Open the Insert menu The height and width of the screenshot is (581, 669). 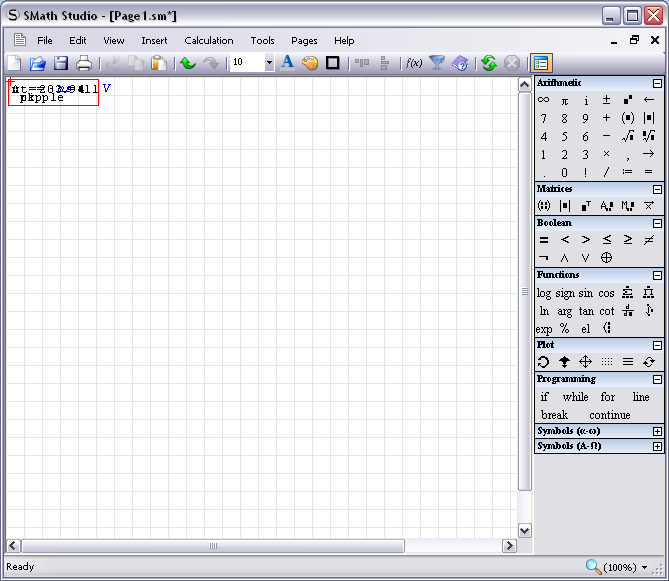pos(154,41)
